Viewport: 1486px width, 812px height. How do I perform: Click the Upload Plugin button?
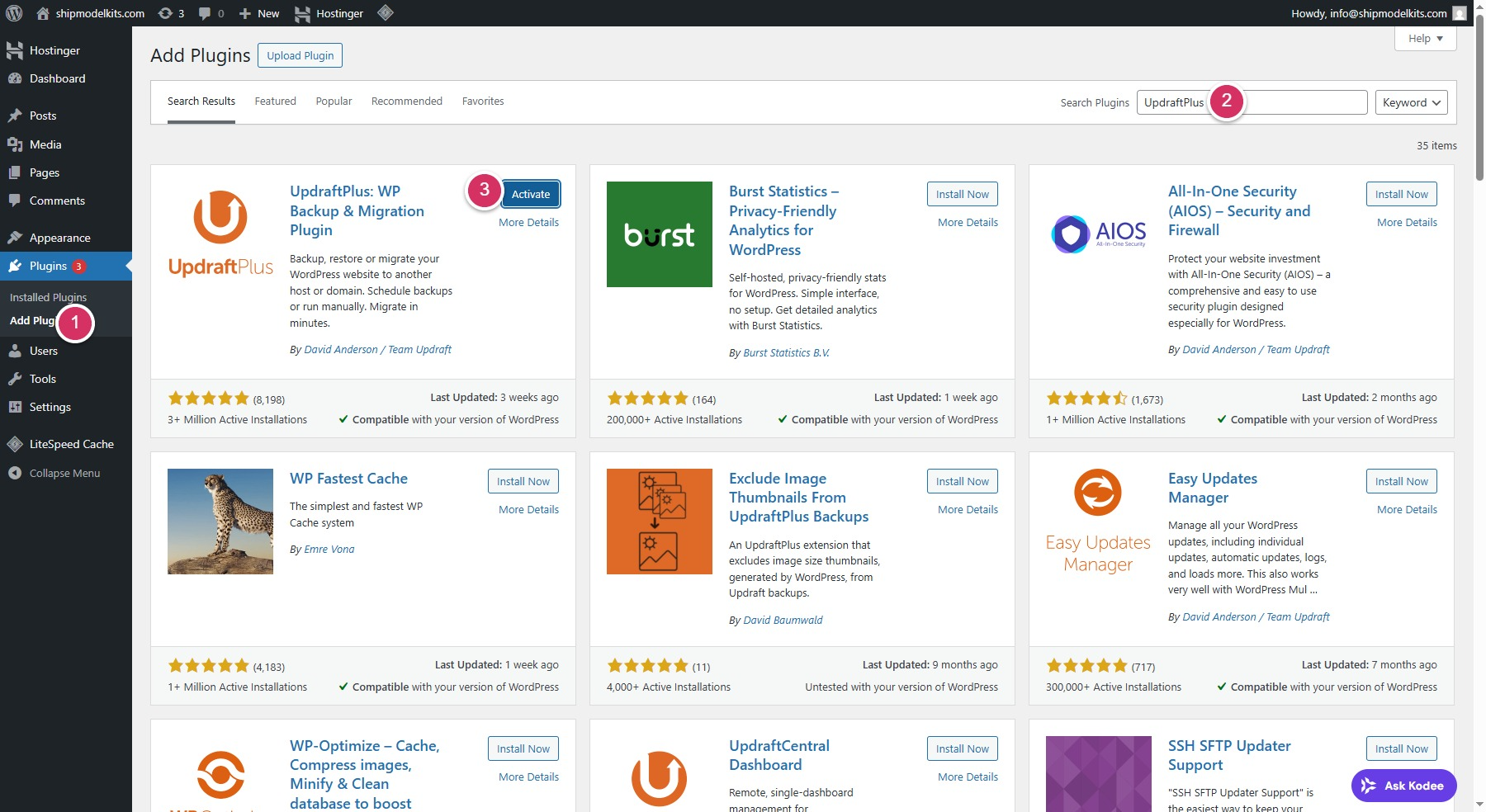[x=300, y=55]
